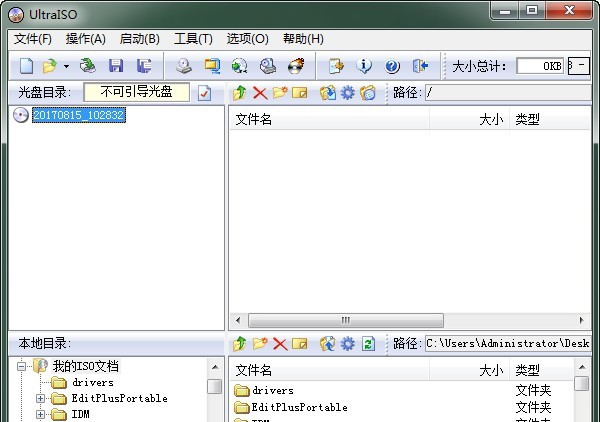This screenshot has width=600, height=422.
Task: Click the Set boot file icon in image pane
Action: pyautogui.click(x=368, y=93)
